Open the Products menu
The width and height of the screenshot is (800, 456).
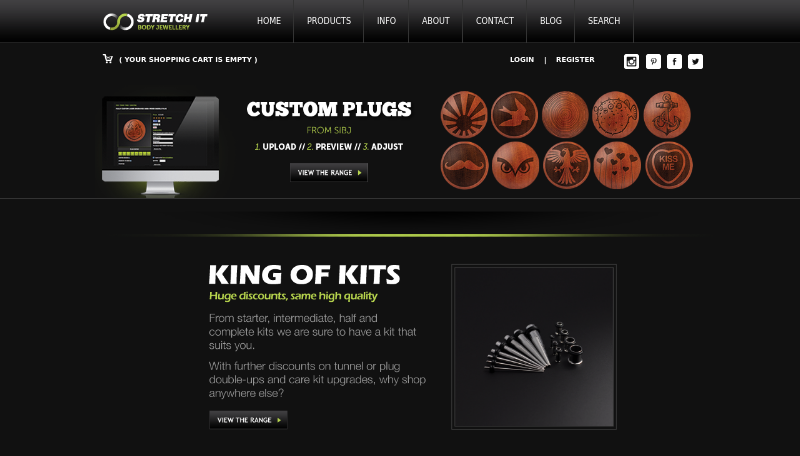coord(329,21)
